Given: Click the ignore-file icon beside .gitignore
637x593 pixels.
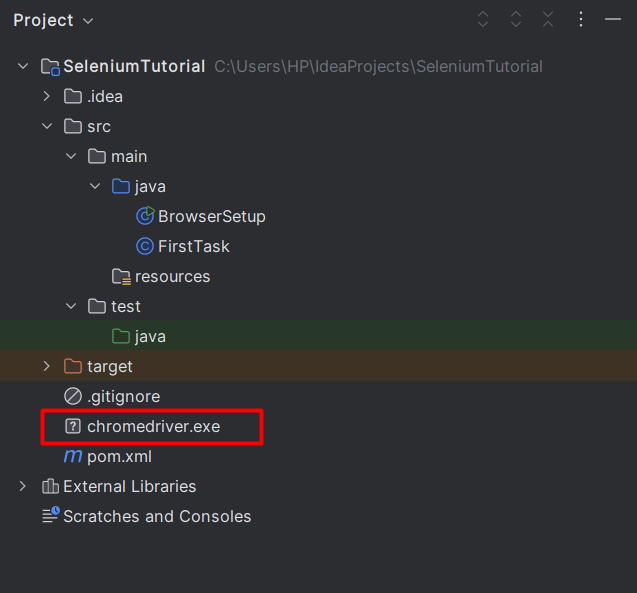Looking at the screenshot, I should (73, 396).
